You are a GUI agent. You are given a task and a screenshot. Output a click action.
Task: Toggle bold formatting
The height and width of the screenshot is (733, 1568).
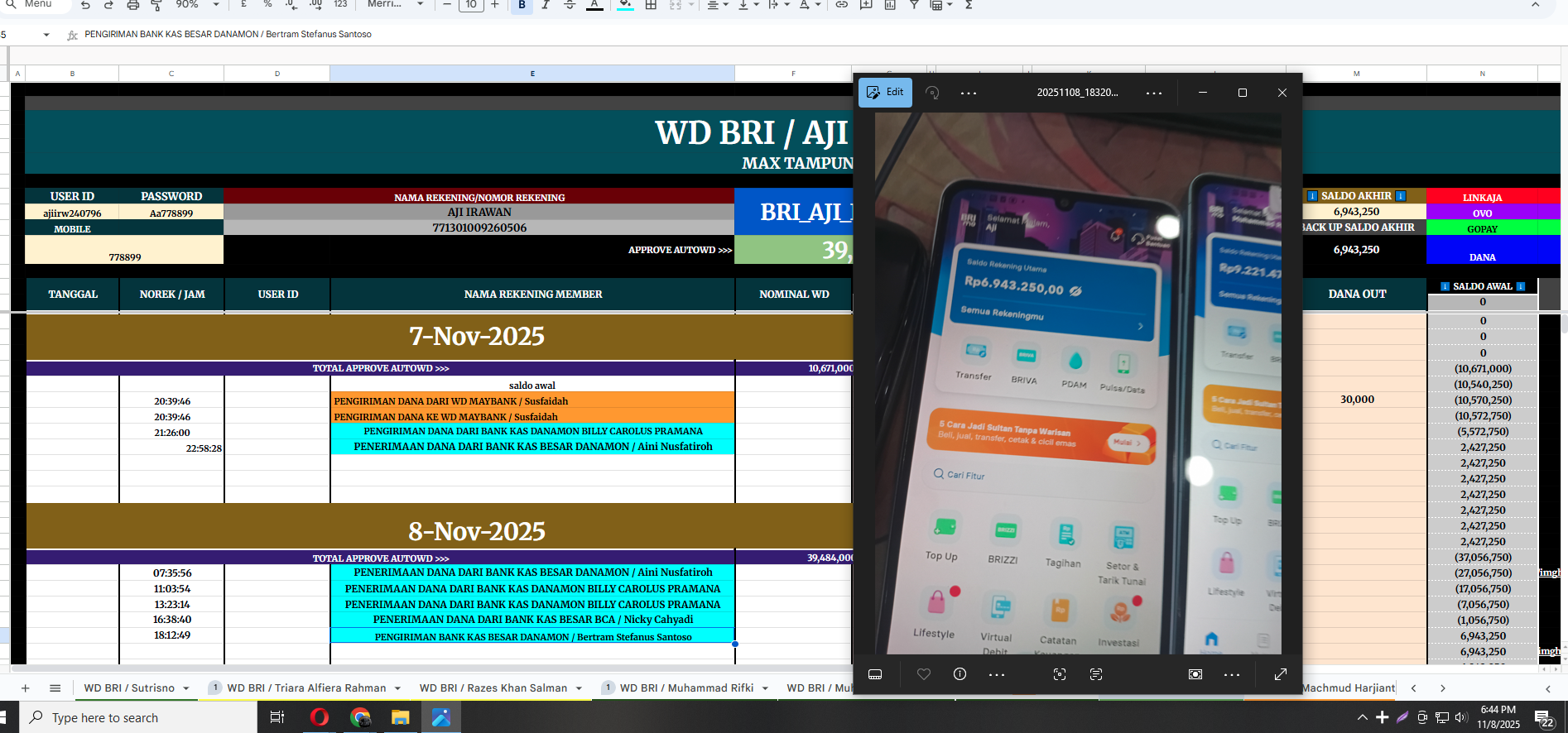(x=522, y=5)
